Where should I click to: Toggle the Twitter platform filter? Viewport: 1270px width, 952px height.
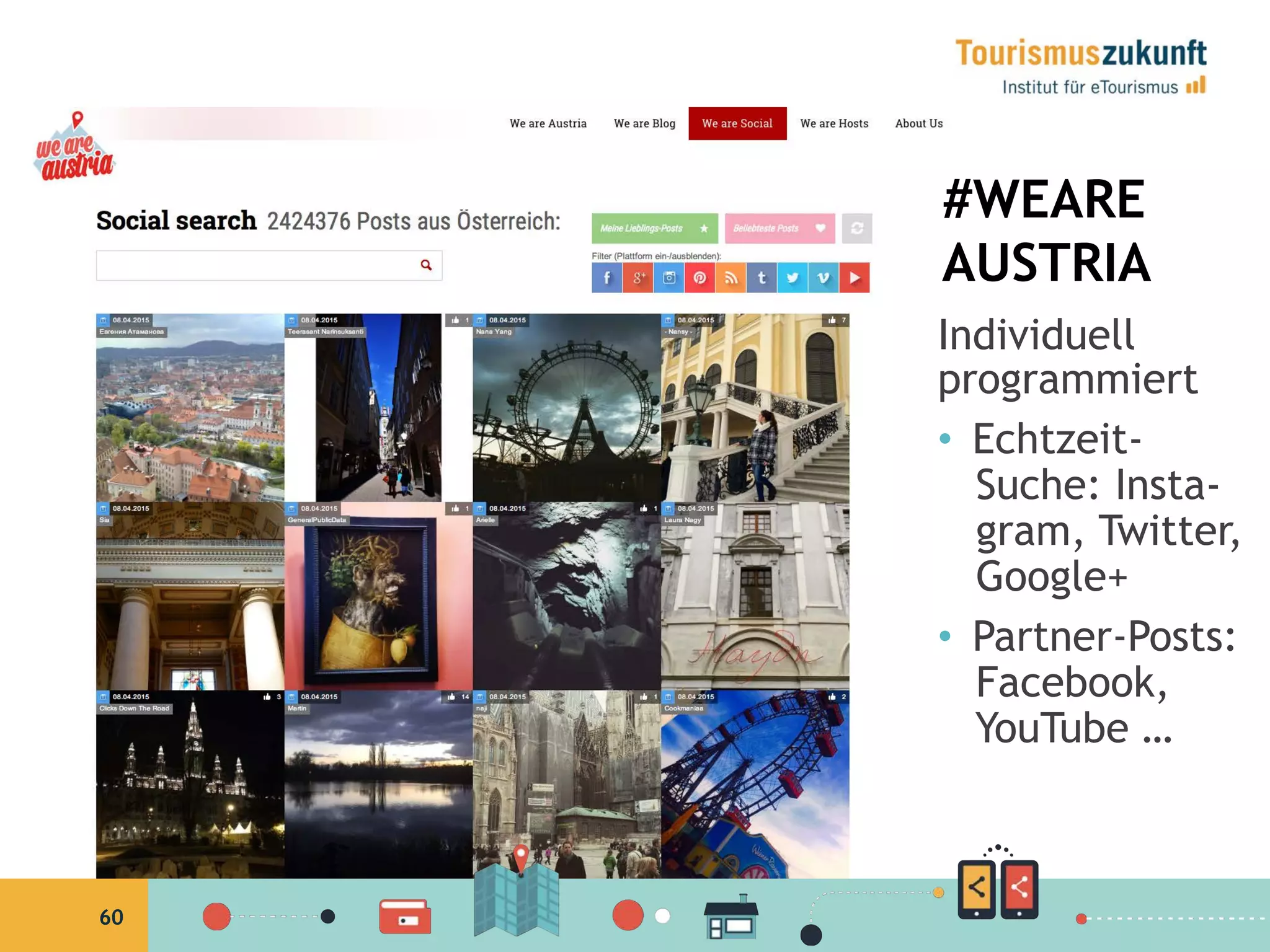(x=793, y=278)
